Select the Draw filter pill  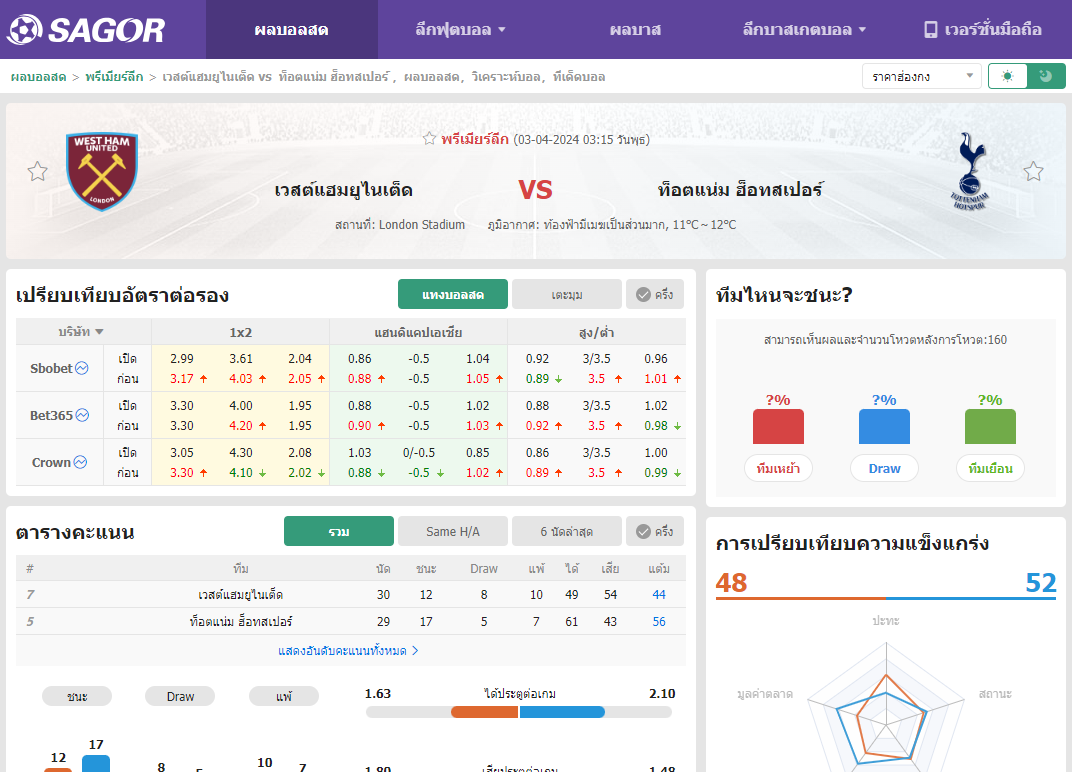tap(180, 696)
